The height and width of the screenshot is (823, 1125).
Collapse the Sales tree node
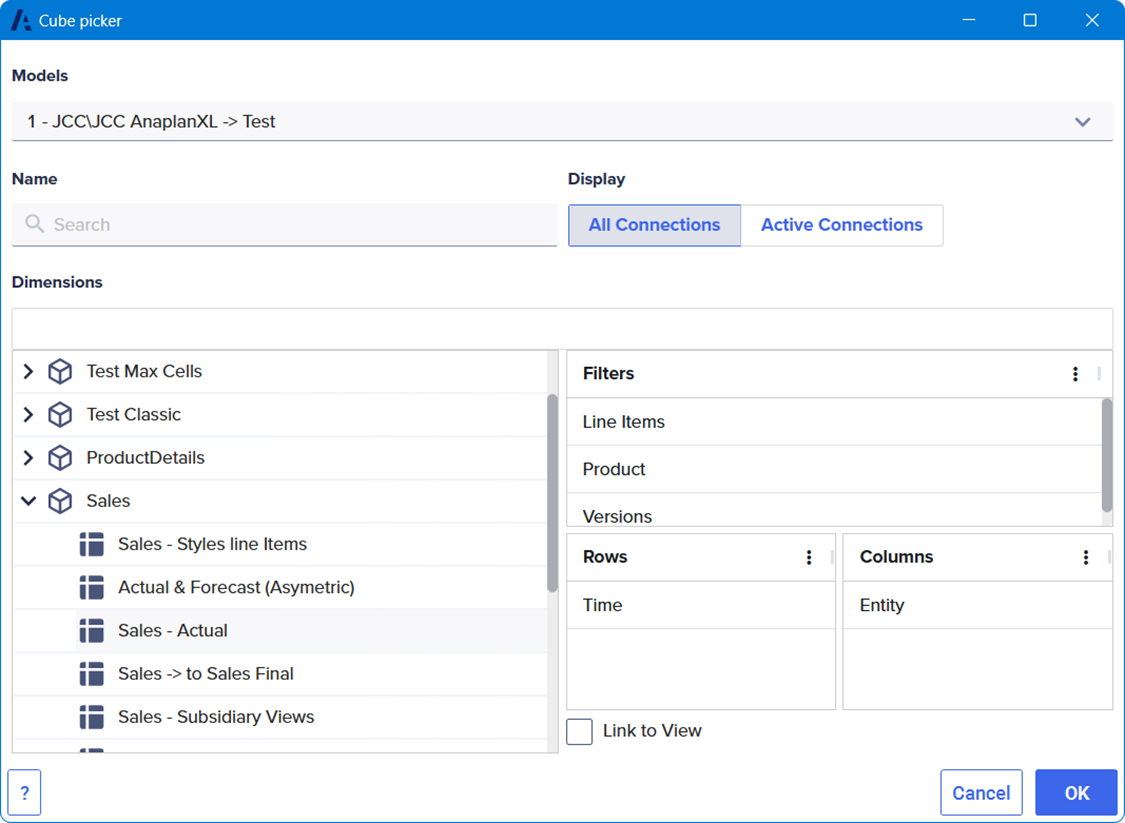(x=28, y=501)
